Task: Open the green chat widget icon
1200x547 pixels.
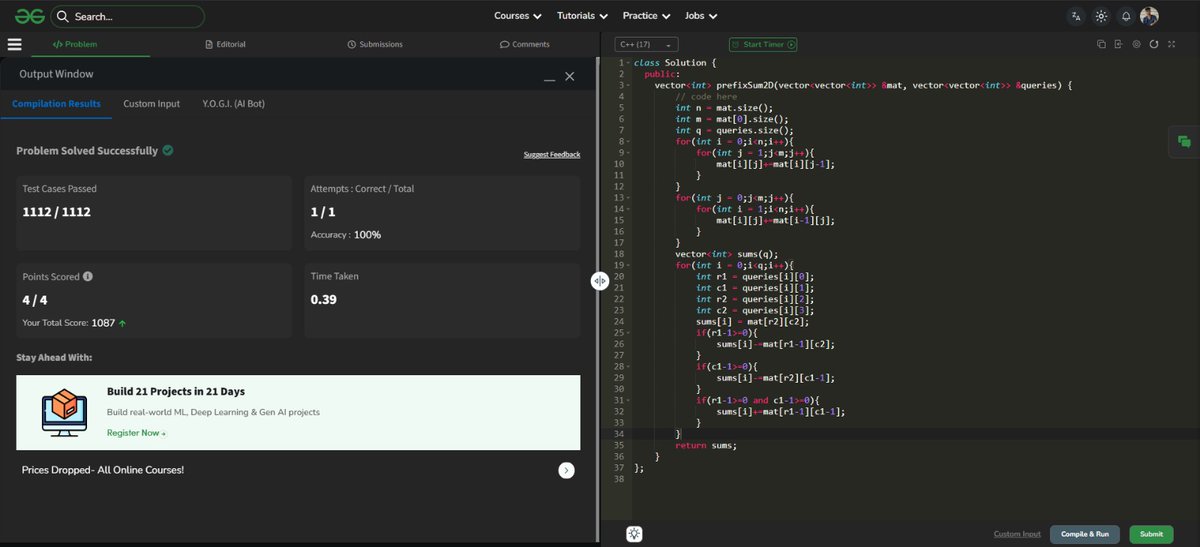Action: pyautogui.click(x=1184, y=142)
